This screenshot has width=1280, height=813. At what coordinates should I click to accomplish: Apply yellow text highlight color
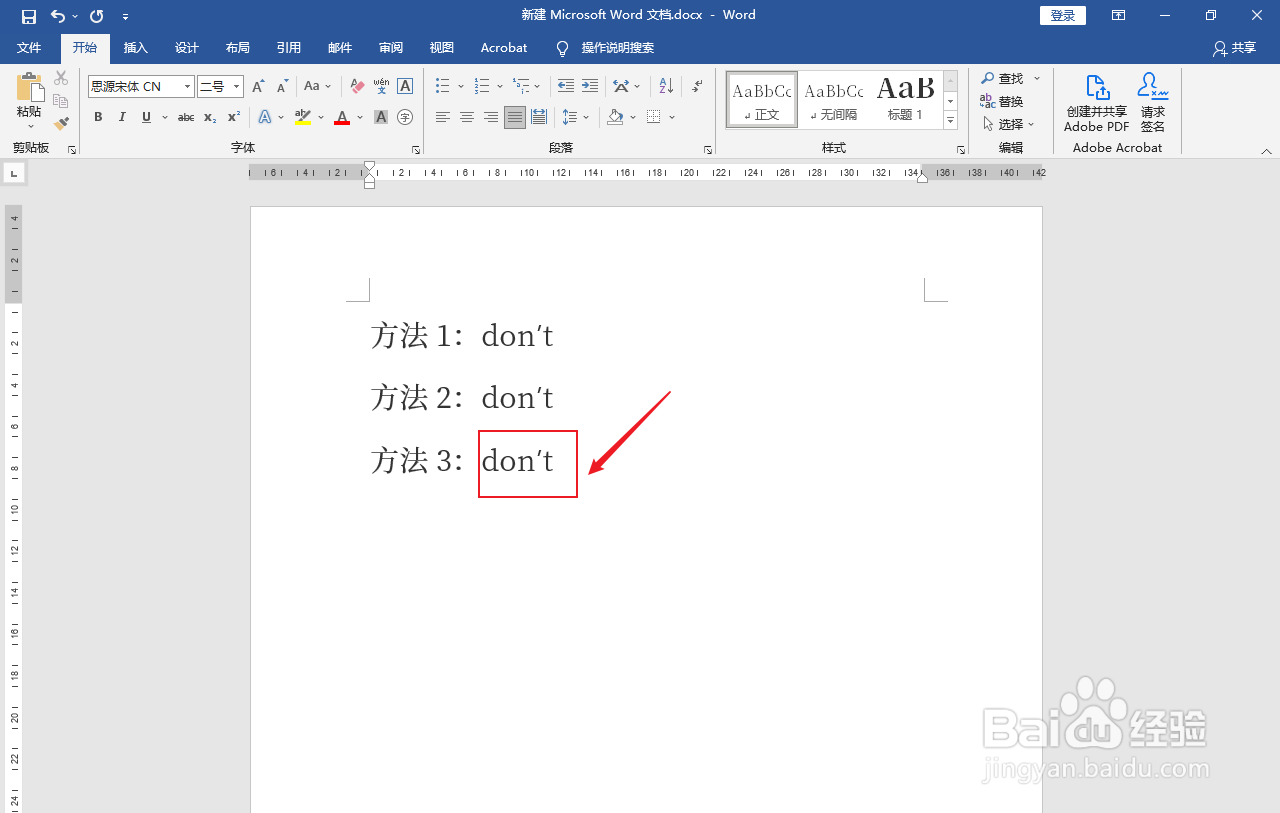304,118
